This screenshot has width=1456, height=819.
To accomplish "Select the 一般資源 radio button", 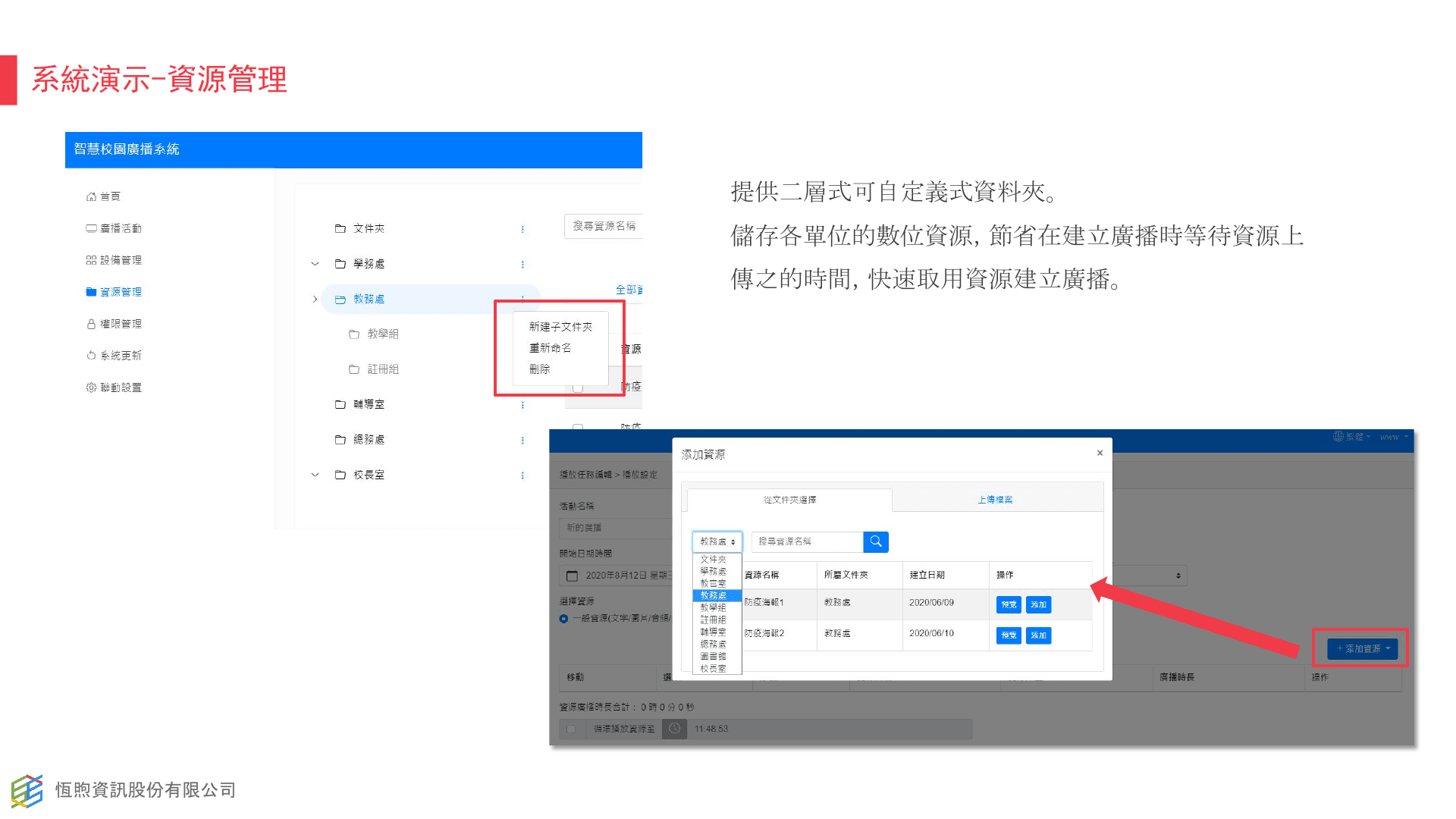I will tap(563, 619).
